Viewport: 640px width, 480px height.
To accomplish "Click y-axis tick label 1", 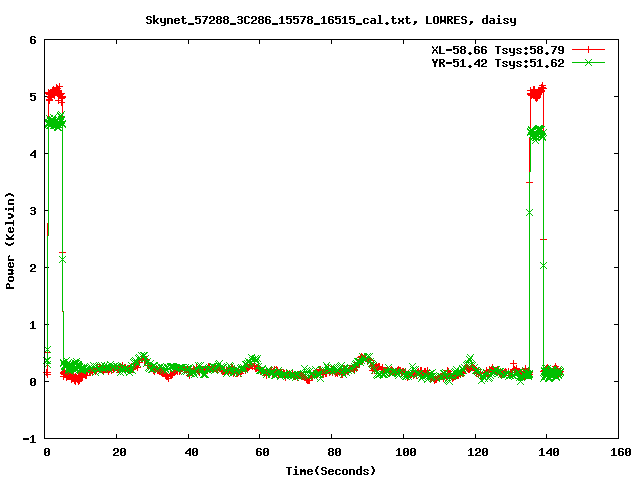I will coord(33,325).
